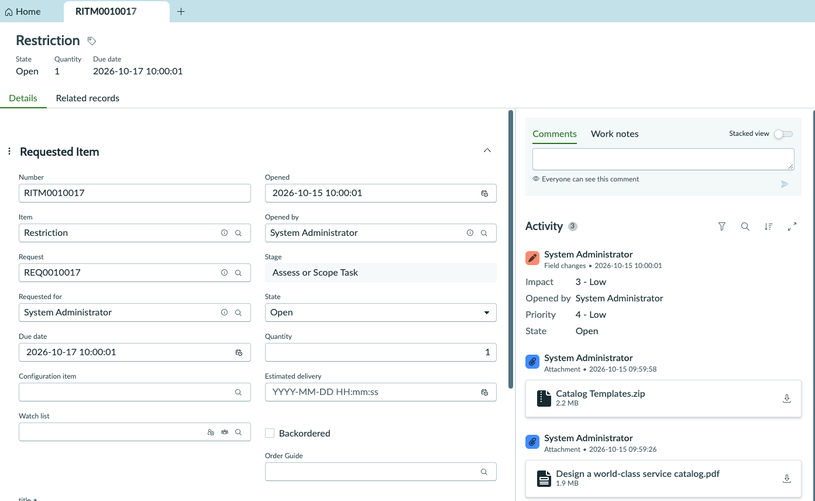815x501 pixels.
Task: Toggle the Stacked view switch
Action: point(783,134)
